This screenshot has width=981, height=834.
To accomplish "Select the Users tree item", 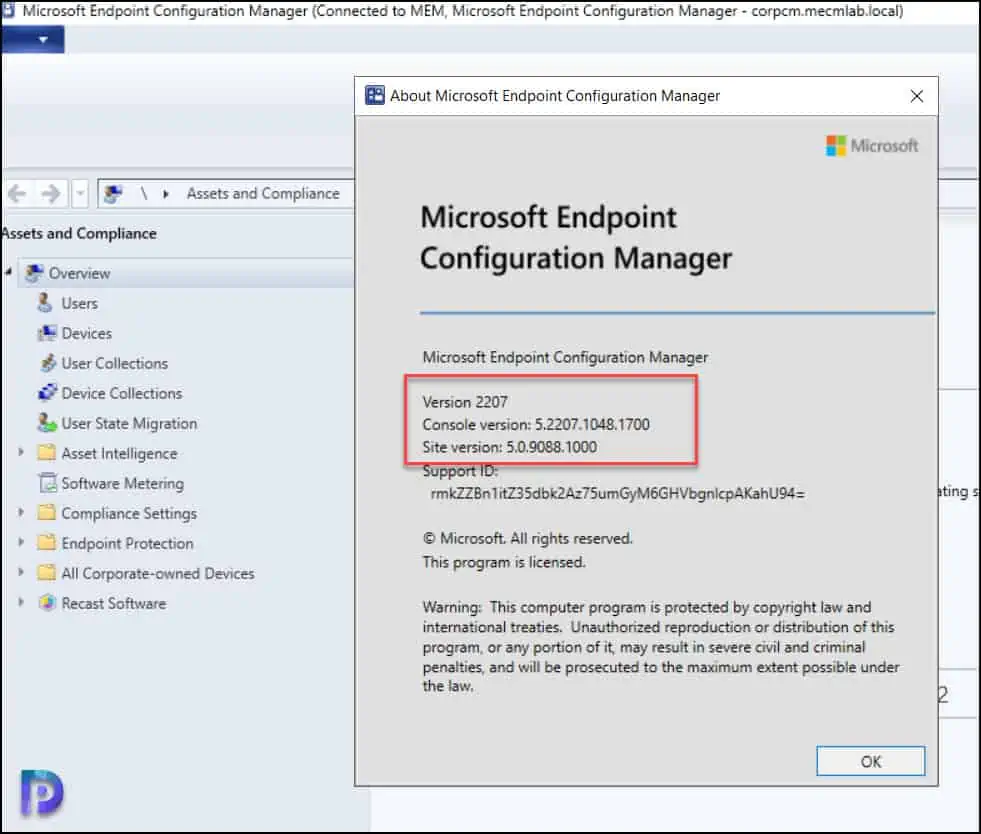I will coord(79,303).
